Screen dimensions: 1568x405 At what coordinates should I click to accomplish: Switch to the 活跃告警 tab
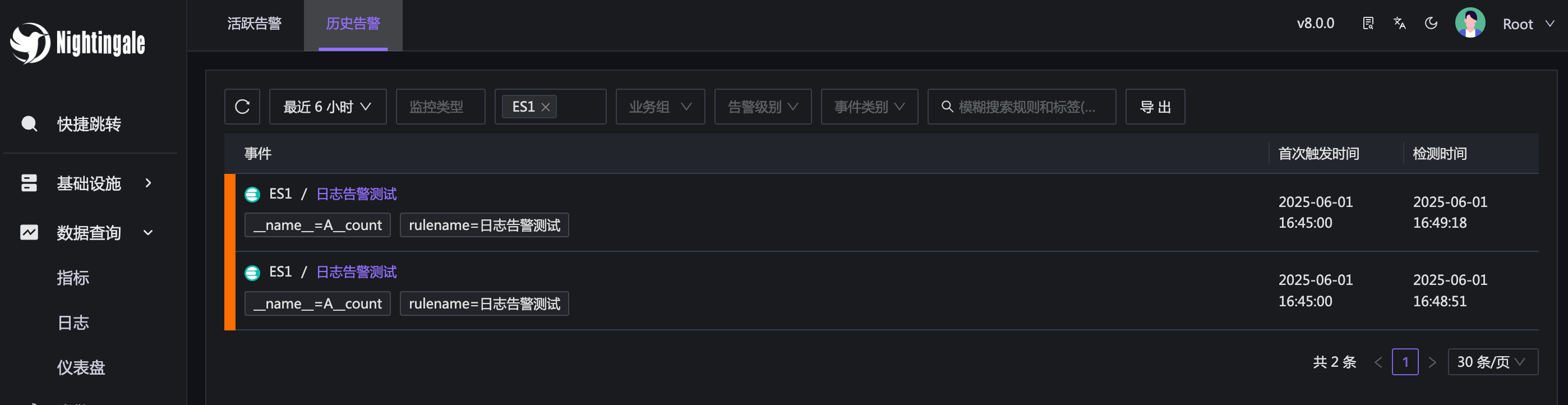(x=255, y=23)
